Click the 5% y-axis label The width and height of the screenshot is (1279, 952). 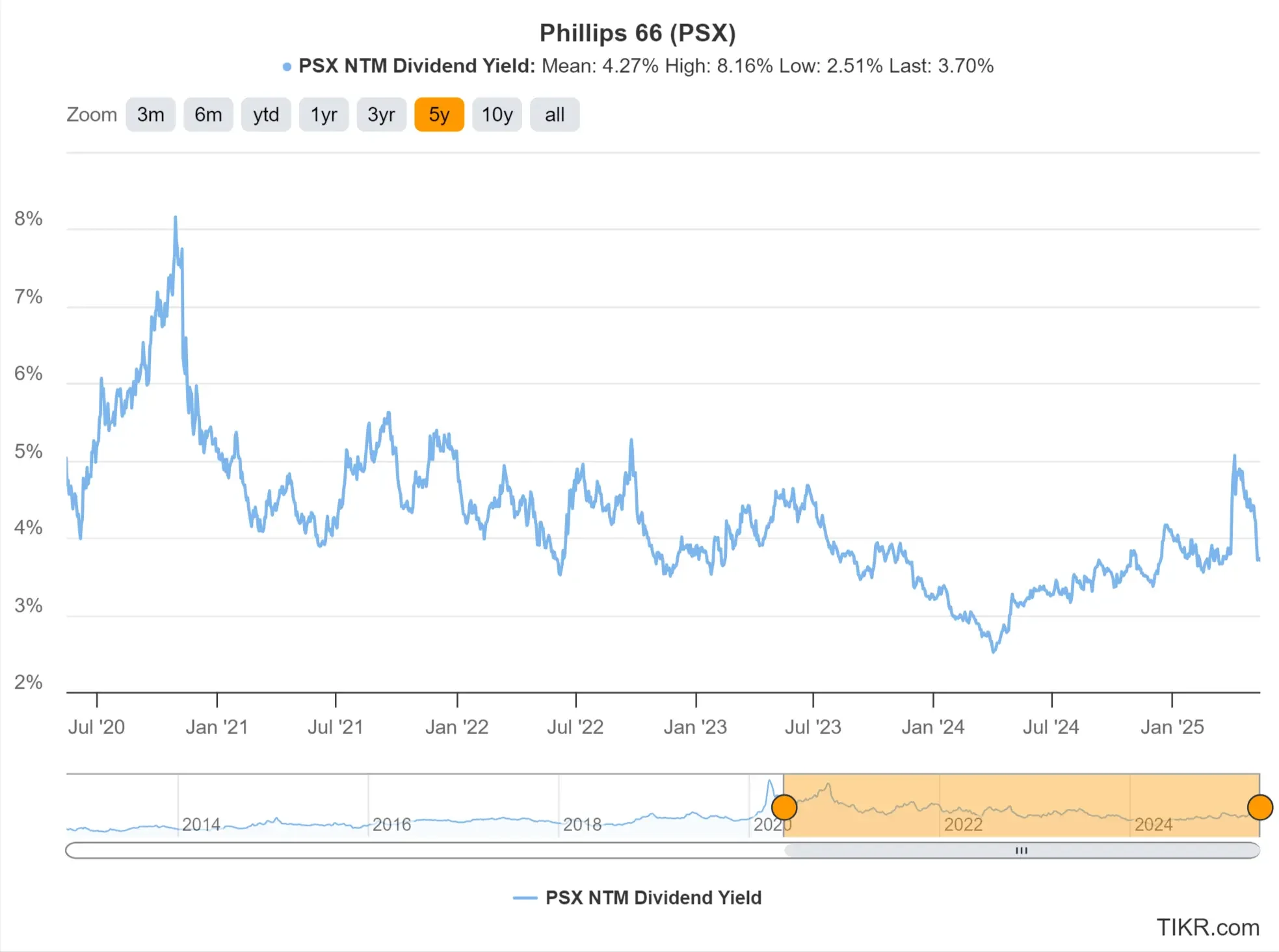click(29, 452)
